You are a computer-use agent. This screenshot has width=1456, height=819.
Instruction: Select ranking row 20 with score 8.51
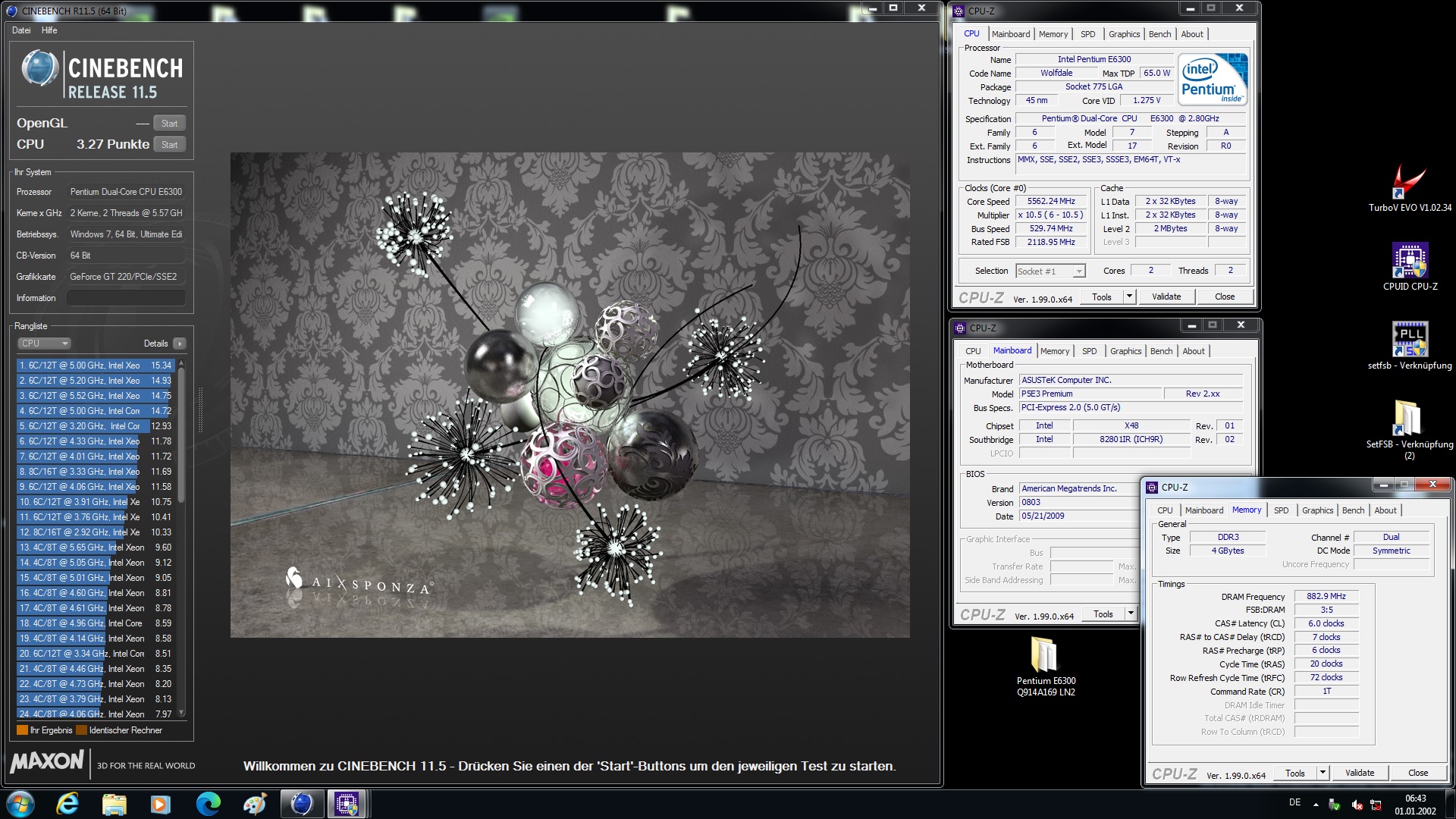click(x=96, y=654)
